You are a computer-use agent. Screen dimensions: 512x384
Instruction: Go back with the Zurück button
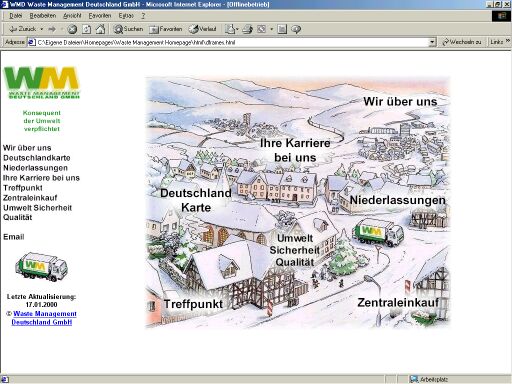22,29
